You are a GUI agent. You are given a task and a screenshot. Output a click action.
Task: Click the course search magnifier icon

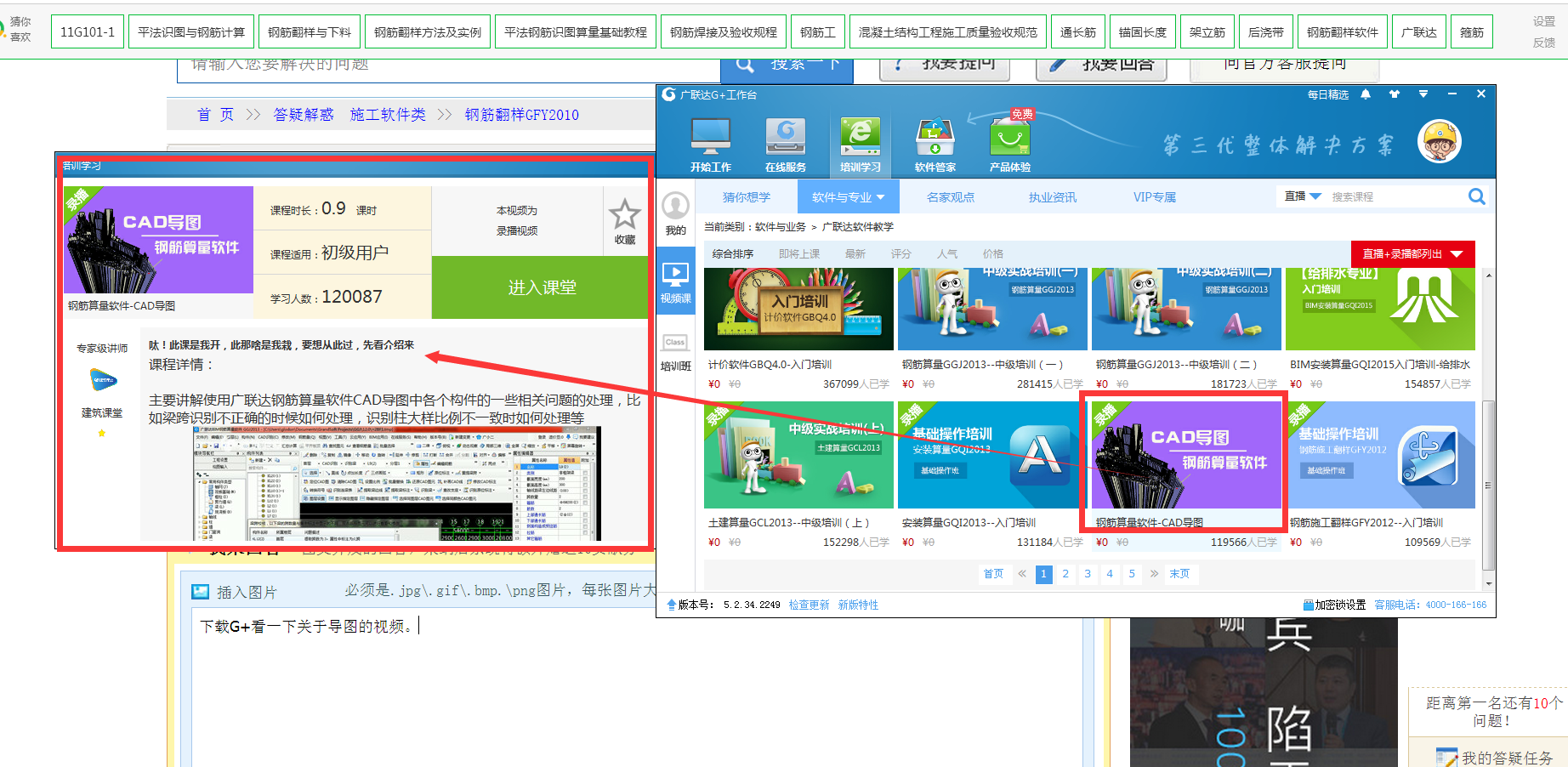pos(1477,196)
